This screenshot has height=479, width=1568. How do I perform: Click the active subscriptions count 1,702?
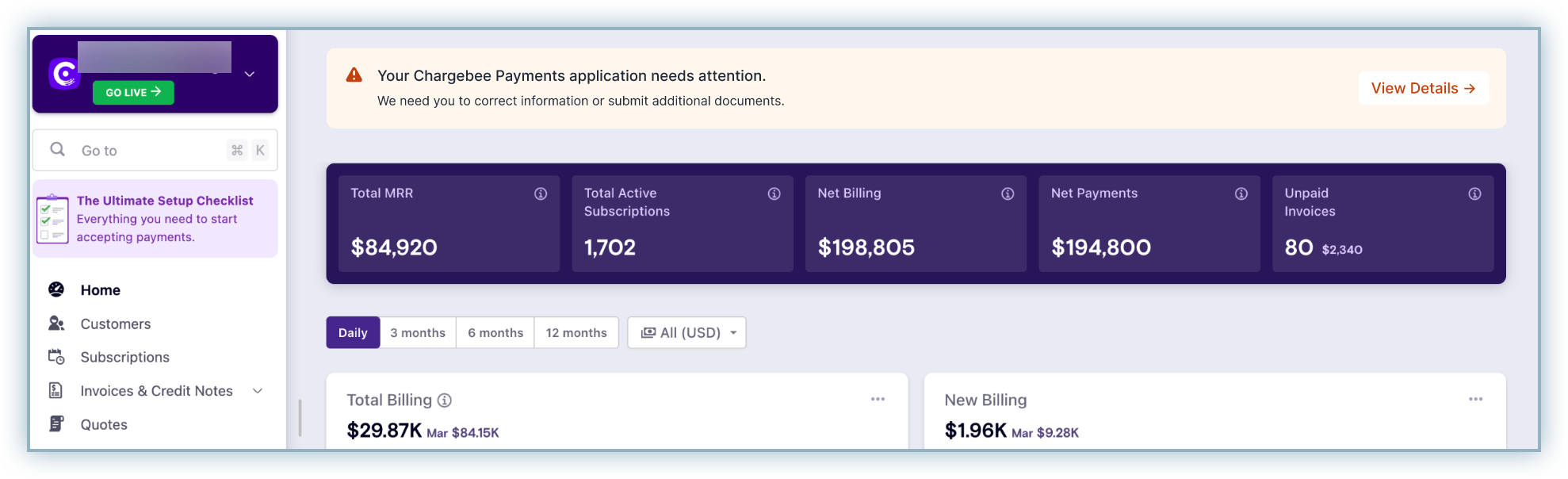pyautogui.click(x=610, y=247)
